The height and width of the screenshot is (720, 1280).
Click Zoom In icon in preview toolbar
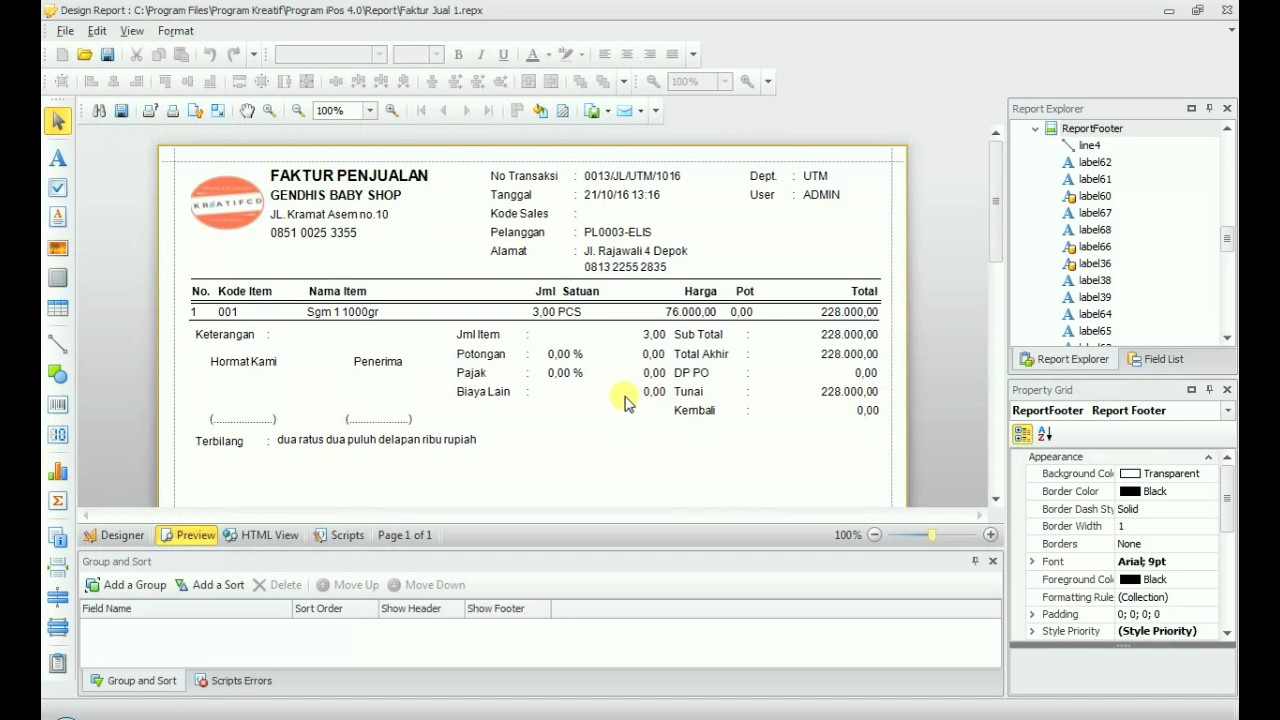(392, 111)
